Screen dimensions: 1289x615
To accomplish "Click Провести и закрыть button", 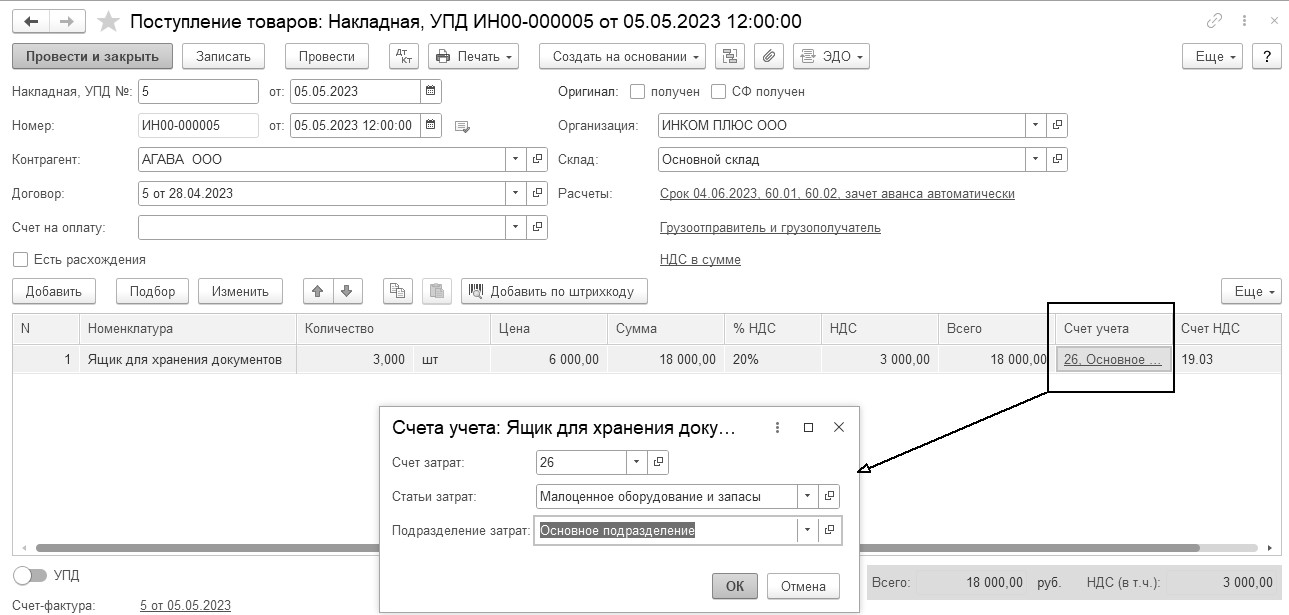I will pyautogui.click(x=93, y=56).
